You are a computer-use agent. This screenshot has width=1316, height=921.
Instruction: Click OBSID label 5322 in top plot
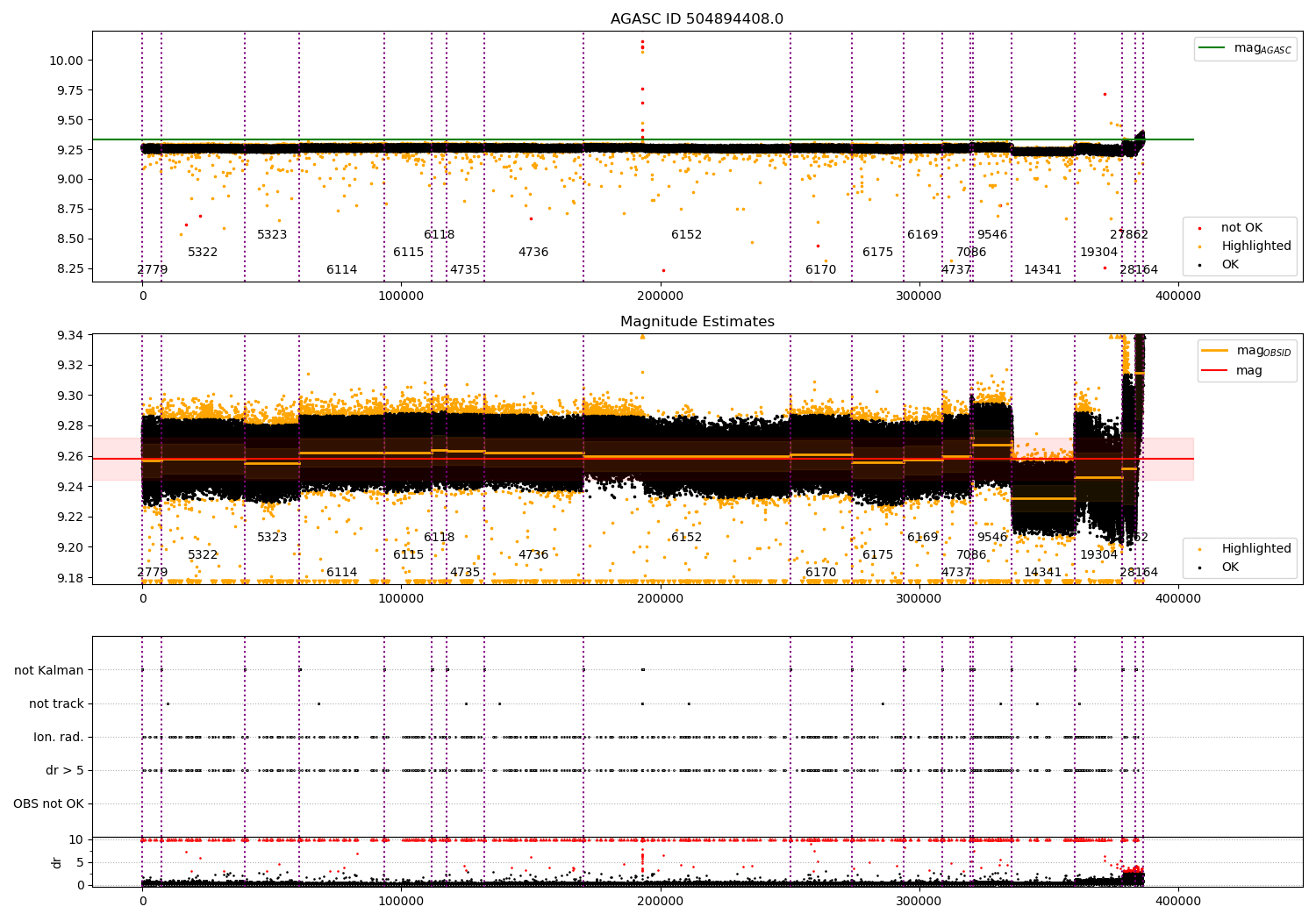pyautogui.click(x=203, y=253)
